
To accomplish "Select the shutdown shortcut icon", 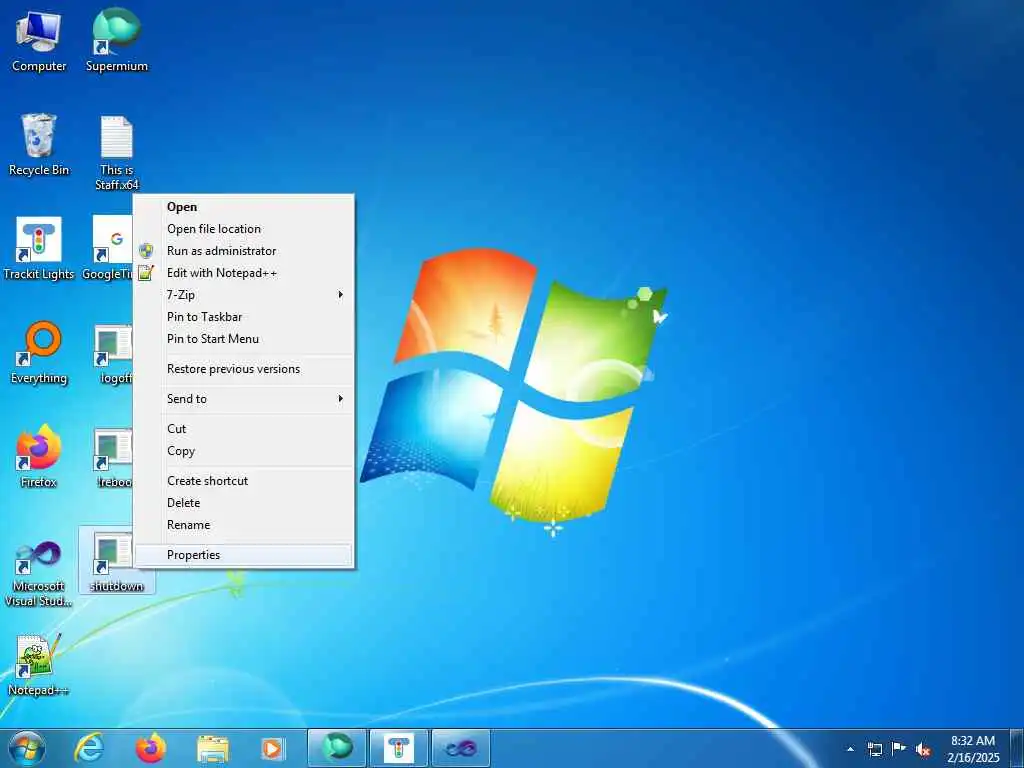I will tap(117, 560).
